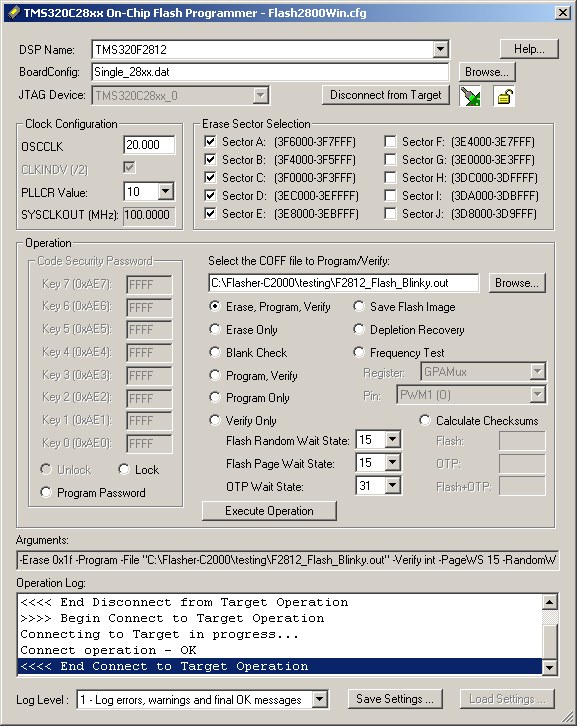577x726 pixels.
Task: Click Execute Operation button
Action: tap(269, 511)
